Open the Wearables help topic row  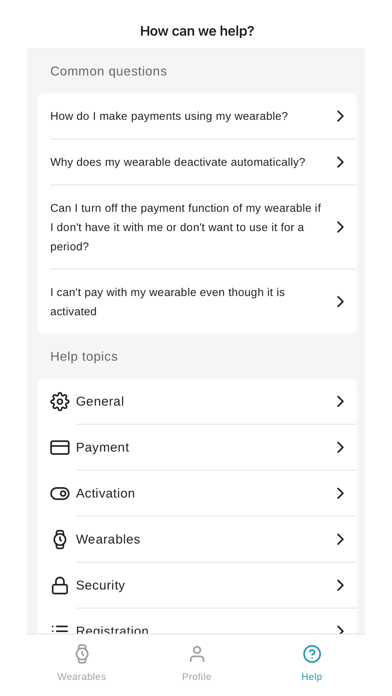(x=197, y=539)
